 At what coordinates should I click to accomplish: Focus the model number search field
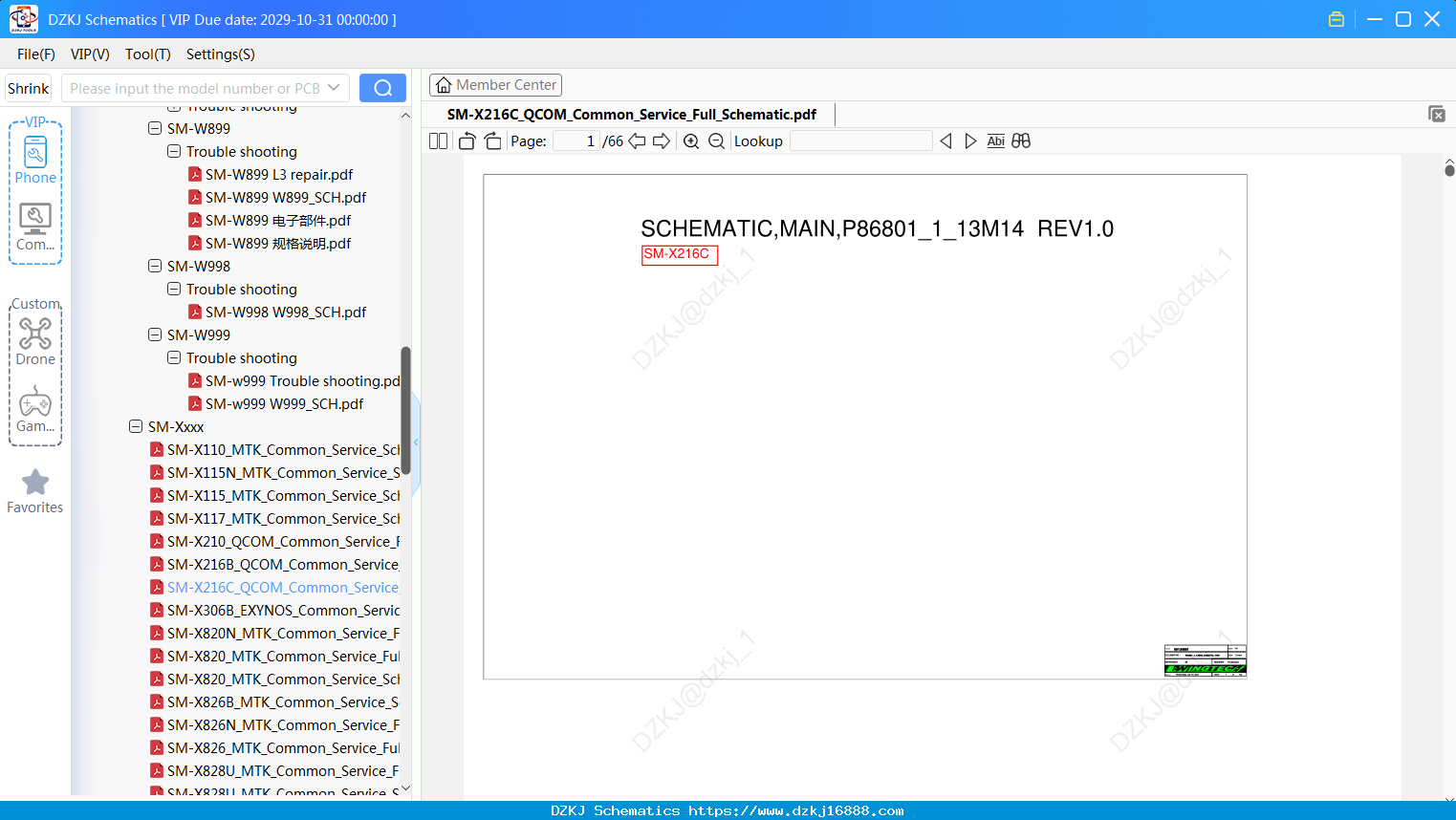[195, 88]
